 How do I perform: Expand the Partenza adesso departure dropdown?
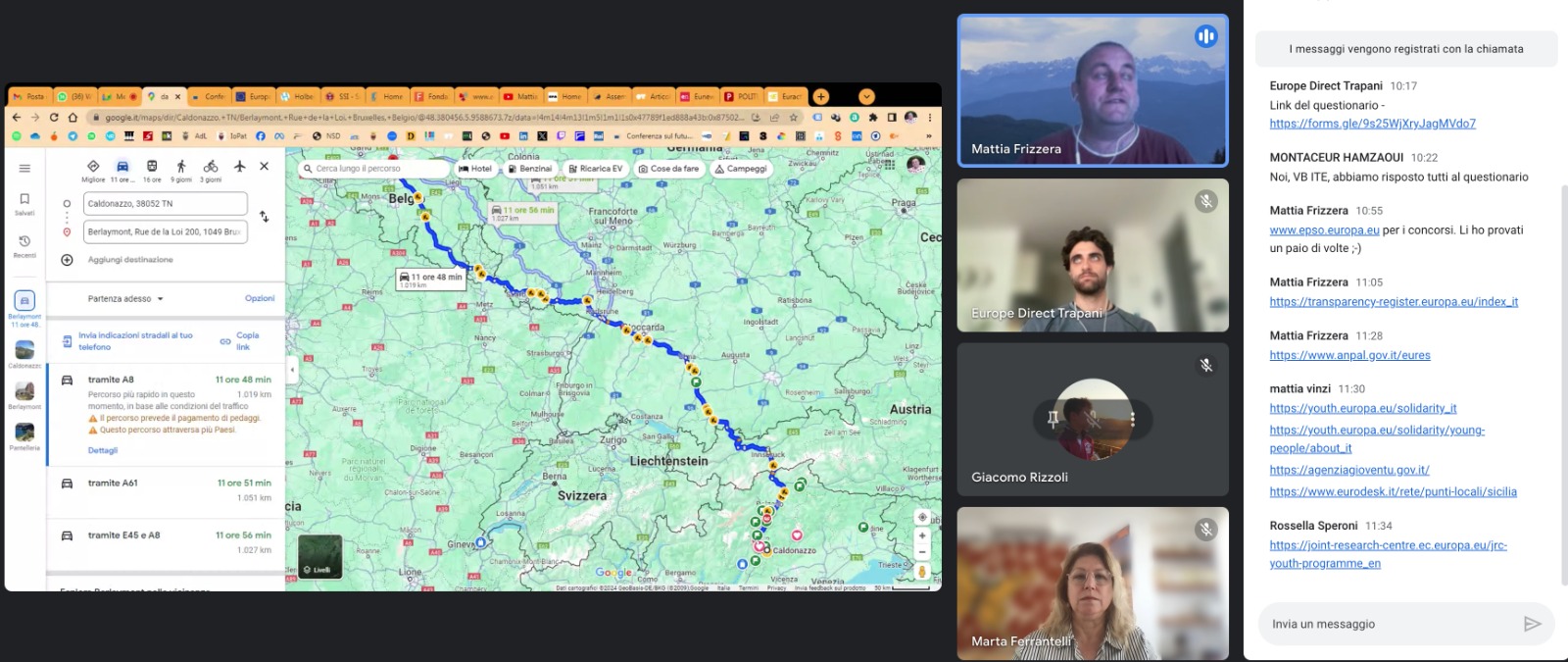pyautogui.click(x=125, y=299)
